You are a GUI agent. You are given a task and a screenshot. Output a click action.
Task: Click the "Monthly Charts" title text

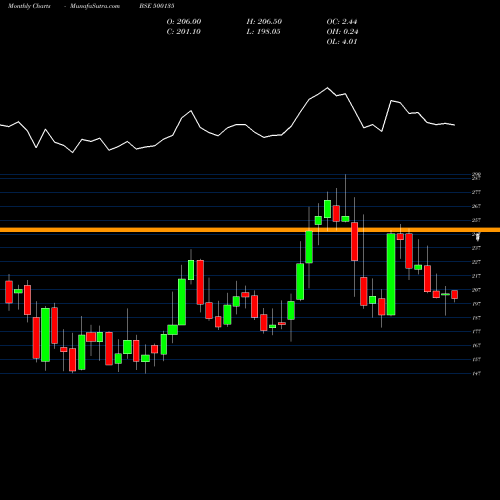pos(29,6)
